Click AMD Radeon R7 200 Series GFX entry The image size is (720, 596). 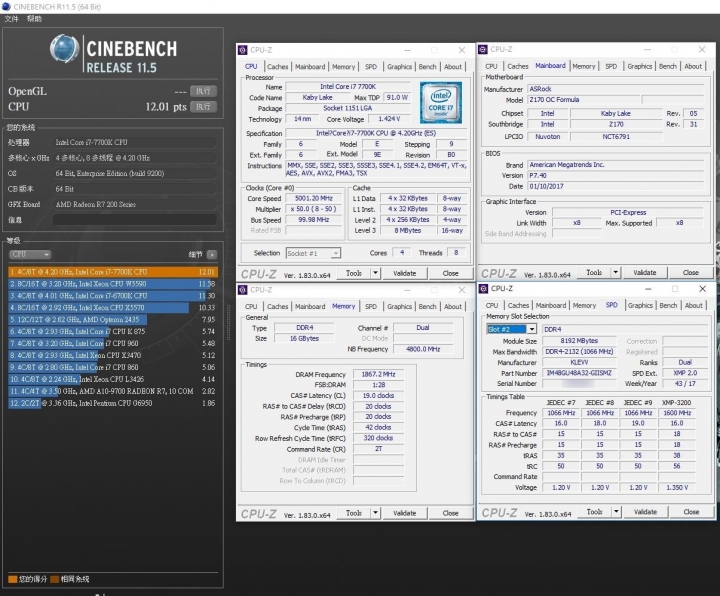(135, 204)
